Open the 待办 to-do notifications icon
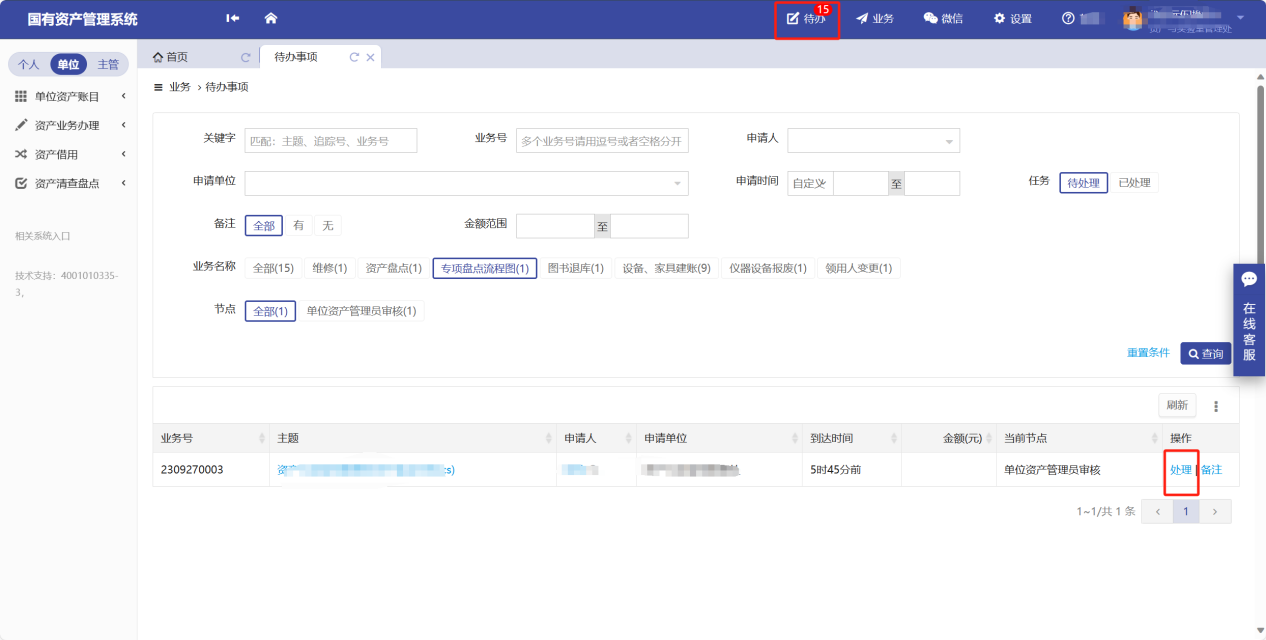This screenshot has width=1266, height=640. [x=806, y=19]
